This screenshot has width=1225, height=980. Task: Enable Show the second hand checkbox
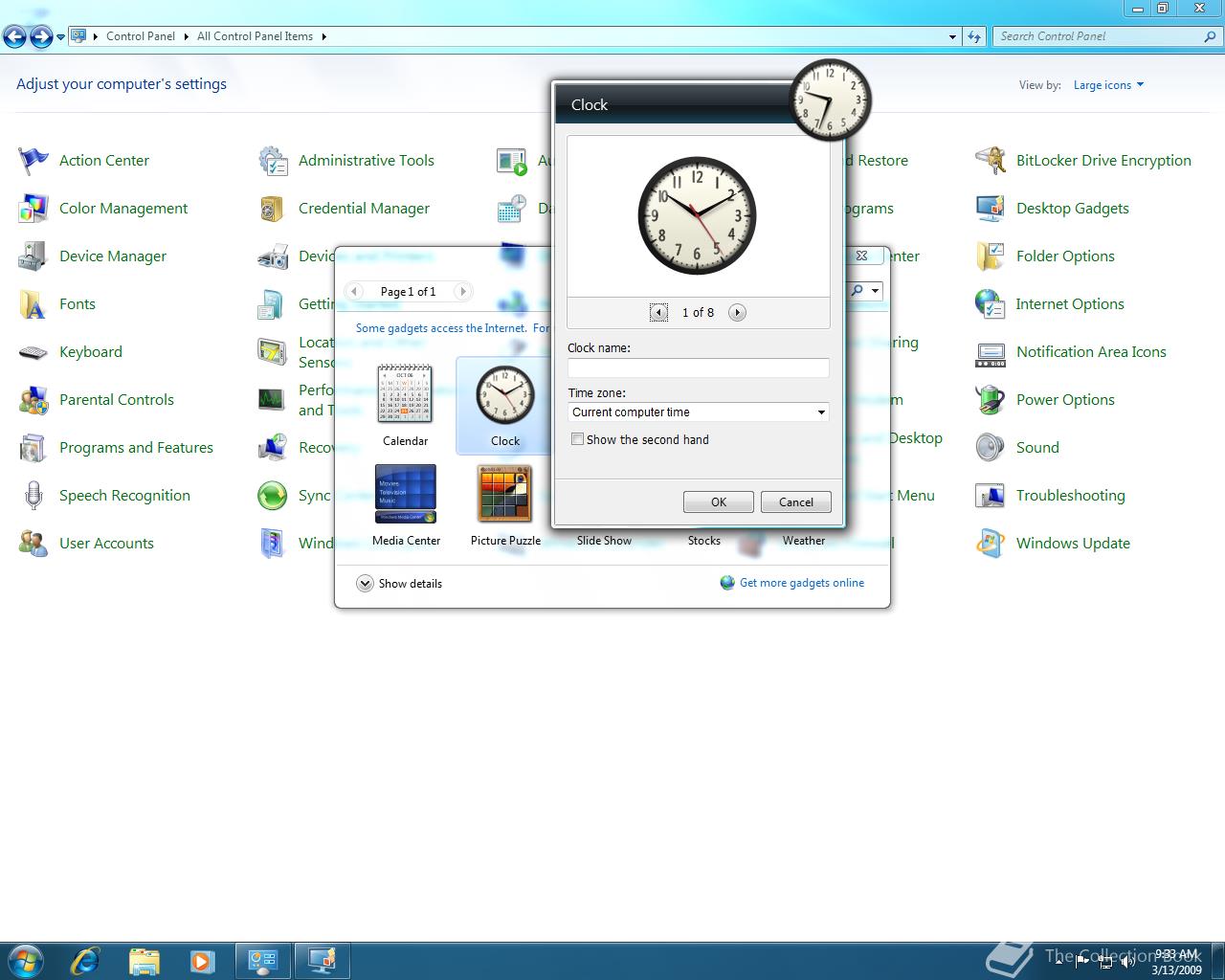point(577,439)
